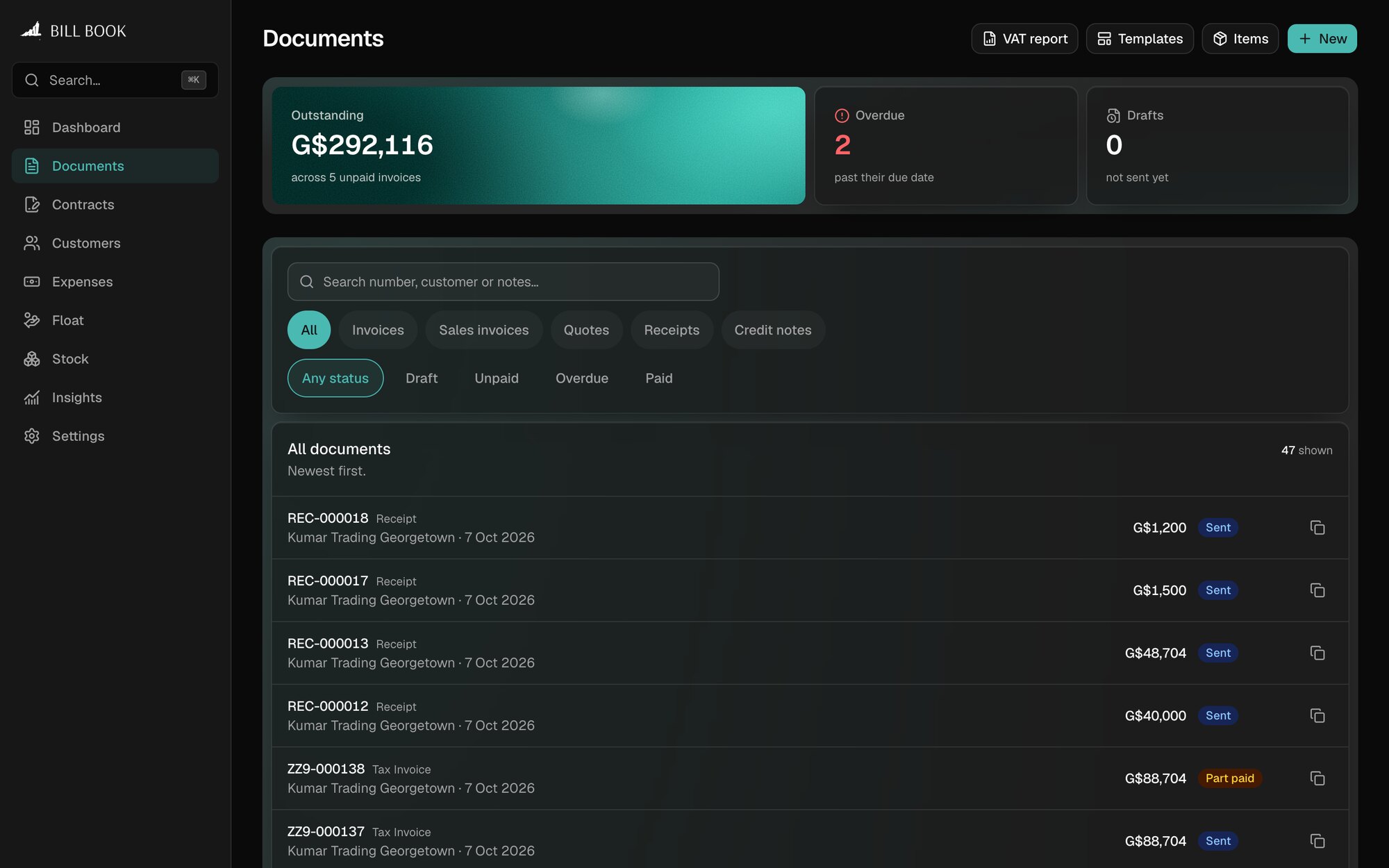The image size is (1389, 868).
Task: Open Settings from the sidebar
Action: click(115, 435)
